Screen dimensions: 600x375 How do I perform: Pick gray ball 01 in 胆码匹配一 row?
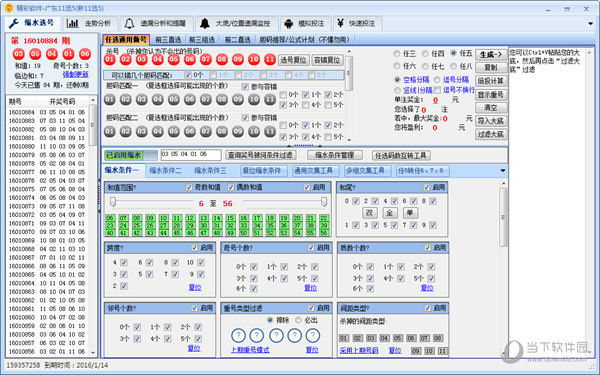point(110,100)
